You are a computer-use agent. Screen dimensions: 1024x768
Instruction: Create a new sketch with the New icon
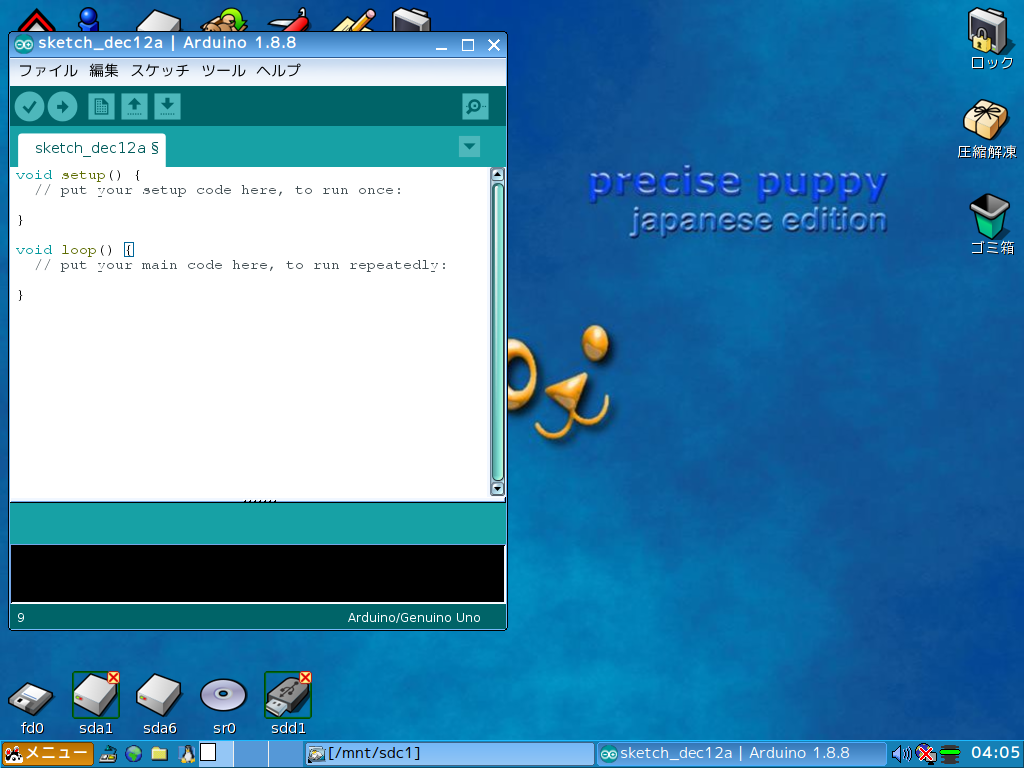[101, 106]
